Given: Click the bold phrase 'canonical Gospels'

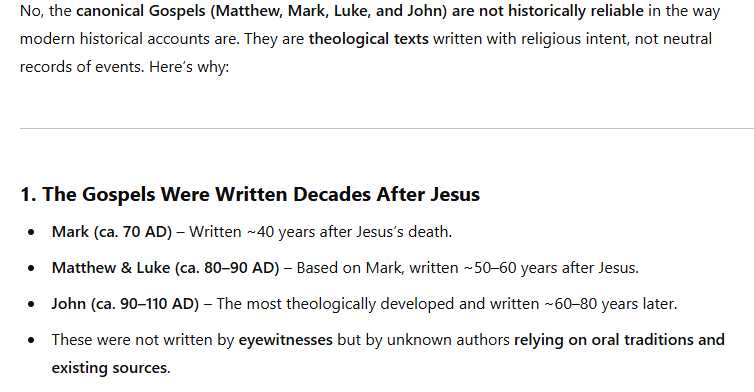Looking at the screenshot, I should pyautogui.click(x=140, y=11).
